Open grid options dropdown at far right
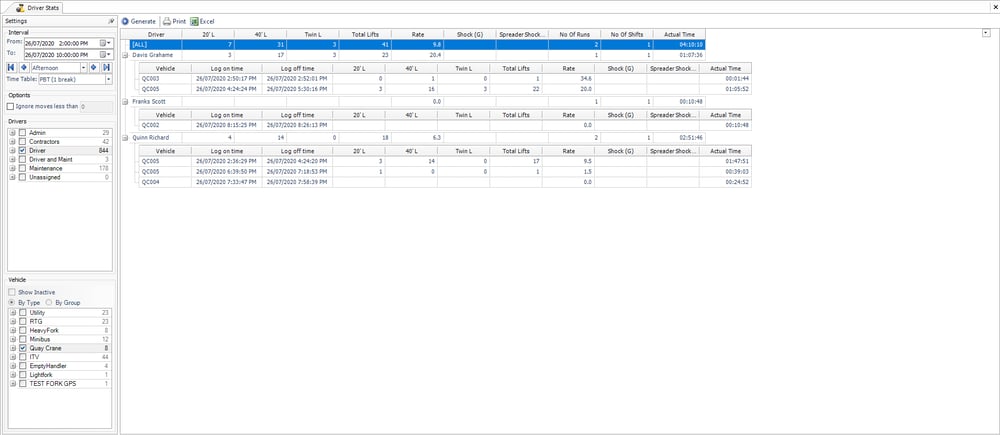 coord(986,33)
